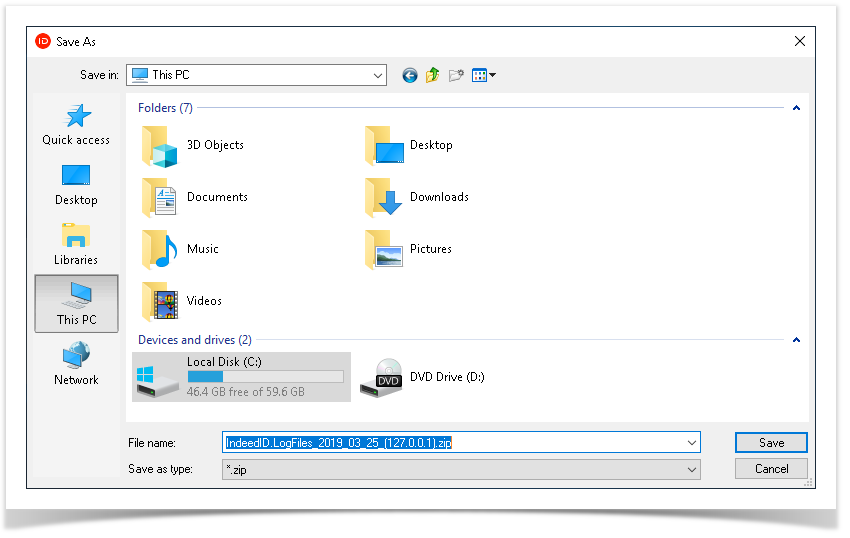Click the Back navigation arrow icon

point(410,75)
